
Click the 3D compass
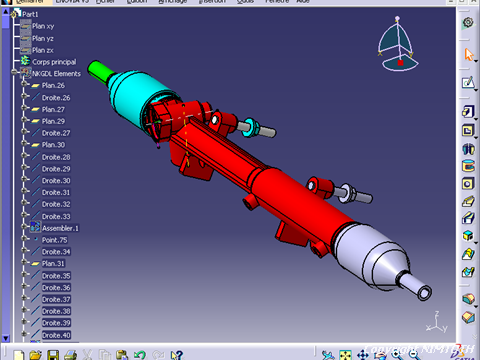coord(398,43)
